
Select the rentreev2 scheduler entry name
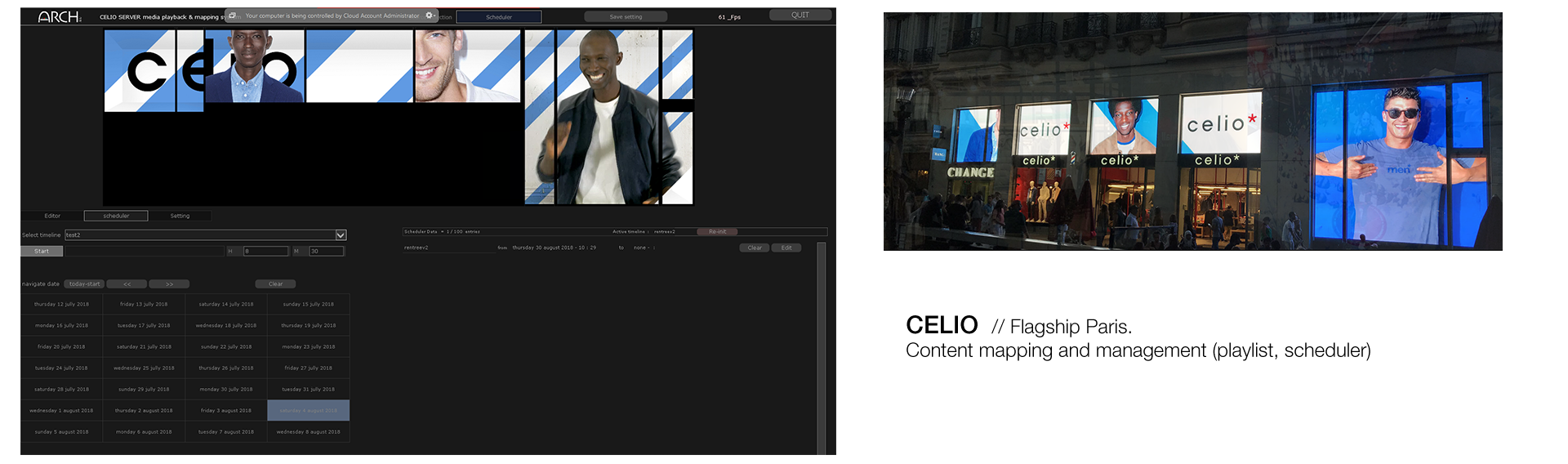click(416, 248)
